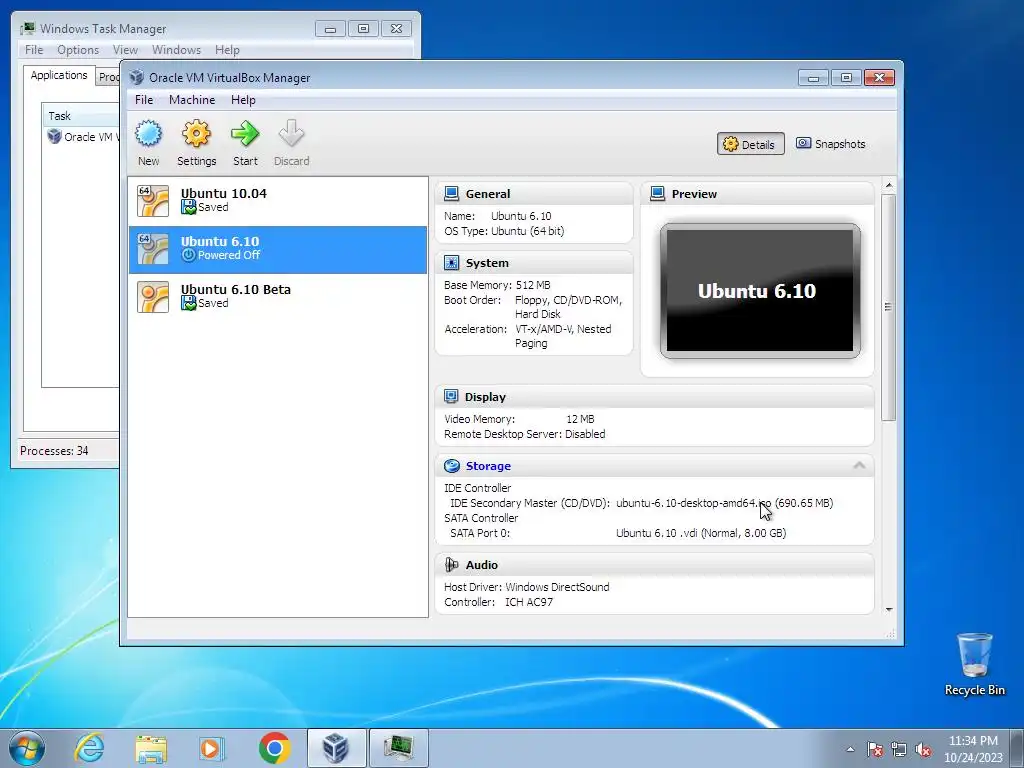
Task: Click the Saved state icon of Ubuntu 10.04
Action: [x=189, y=208]
